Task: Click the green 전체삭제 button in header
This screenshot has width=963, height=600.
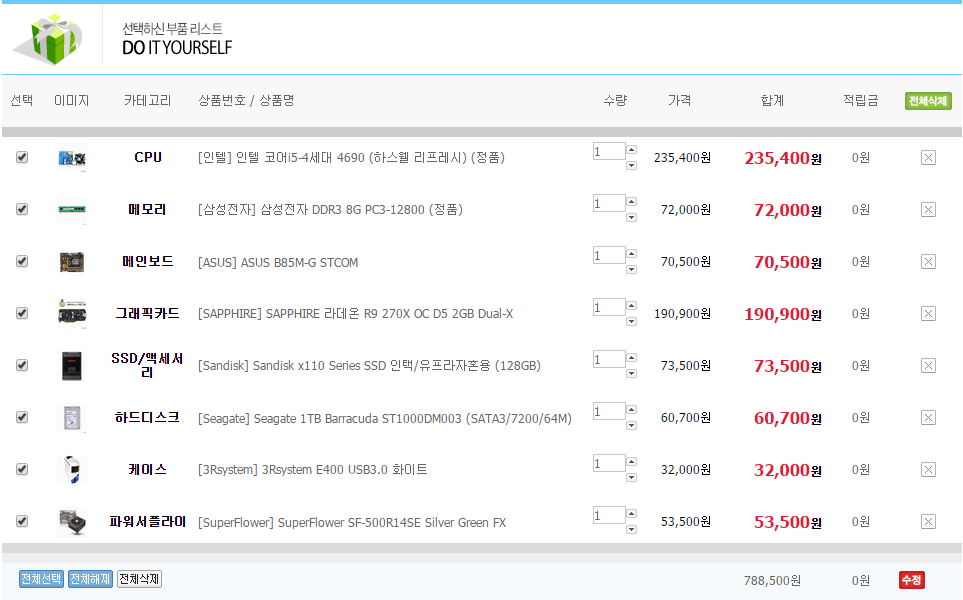Action: click(x=928, y=101)
